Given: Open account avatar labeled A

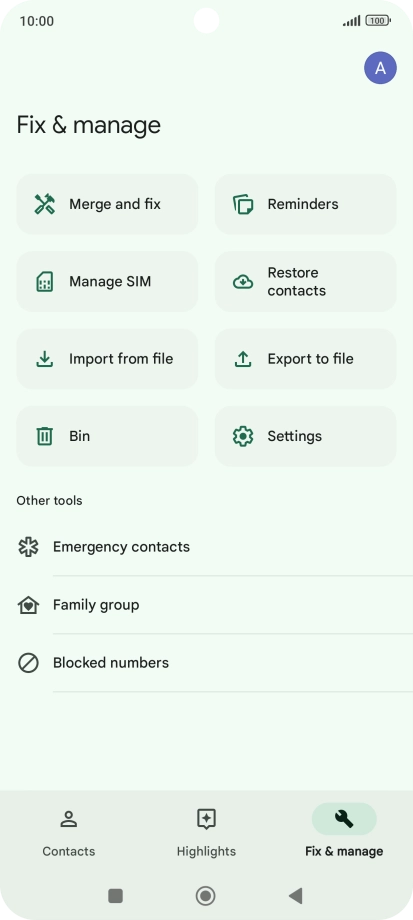Looking at the screenshot, I should [x=380, y=68].
